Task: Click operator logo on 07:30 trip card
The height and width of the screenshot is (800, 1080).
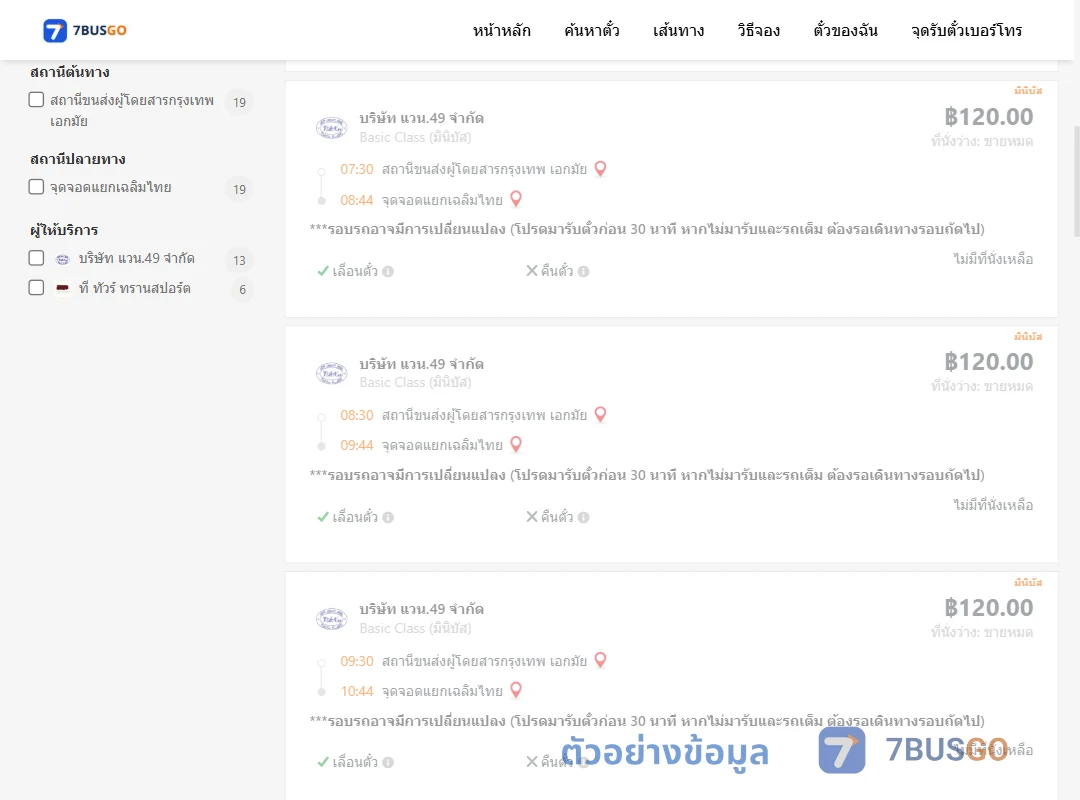Action: pyautogui.click(x=331, y=127)
